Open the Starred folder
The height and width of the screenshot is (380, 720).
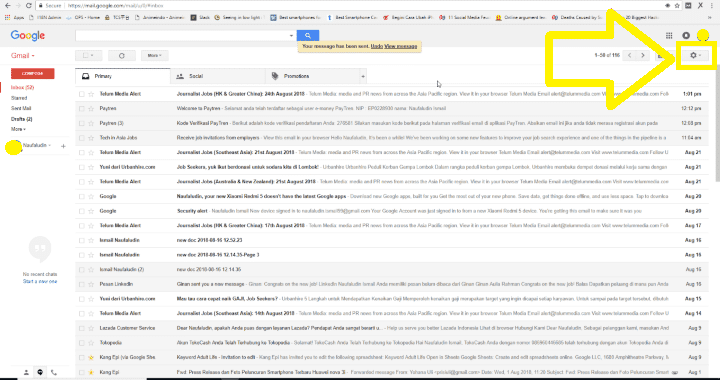[x=19, y=98]
